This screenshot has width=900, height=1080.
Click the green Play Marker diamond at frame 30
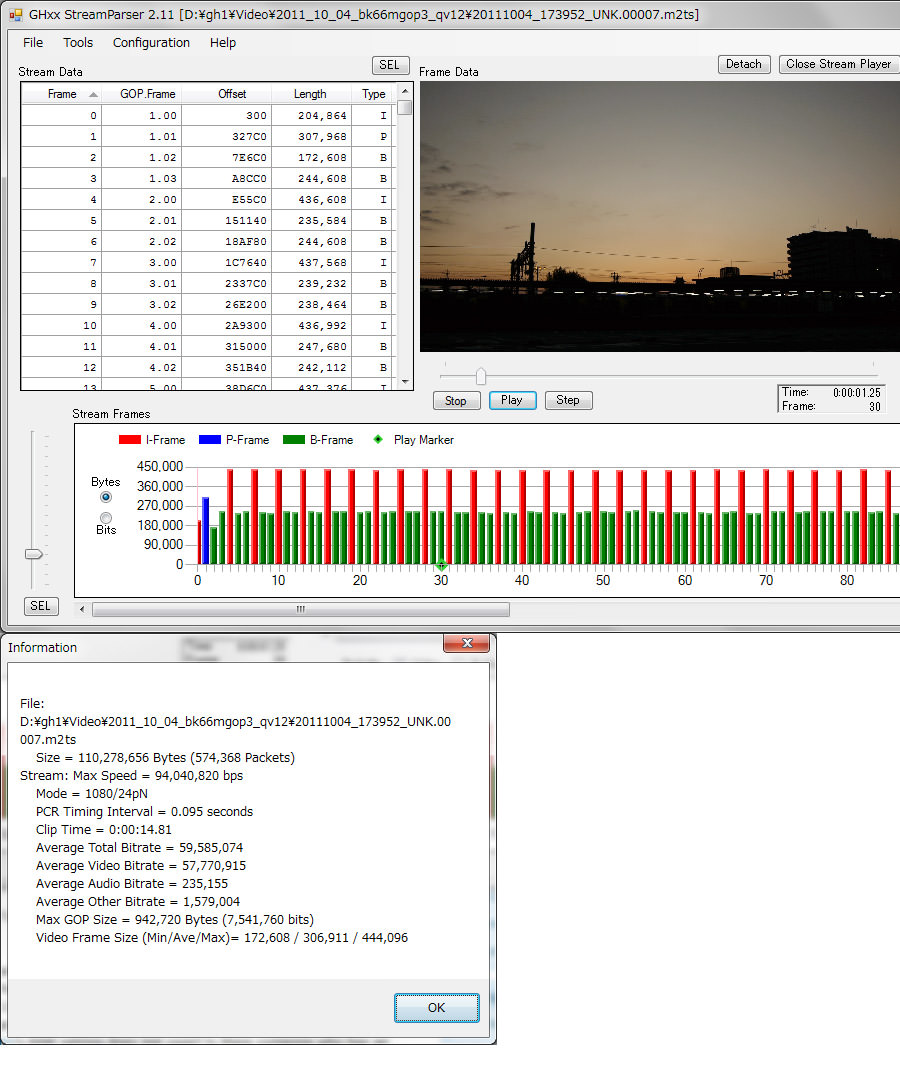tap(441, 566)
